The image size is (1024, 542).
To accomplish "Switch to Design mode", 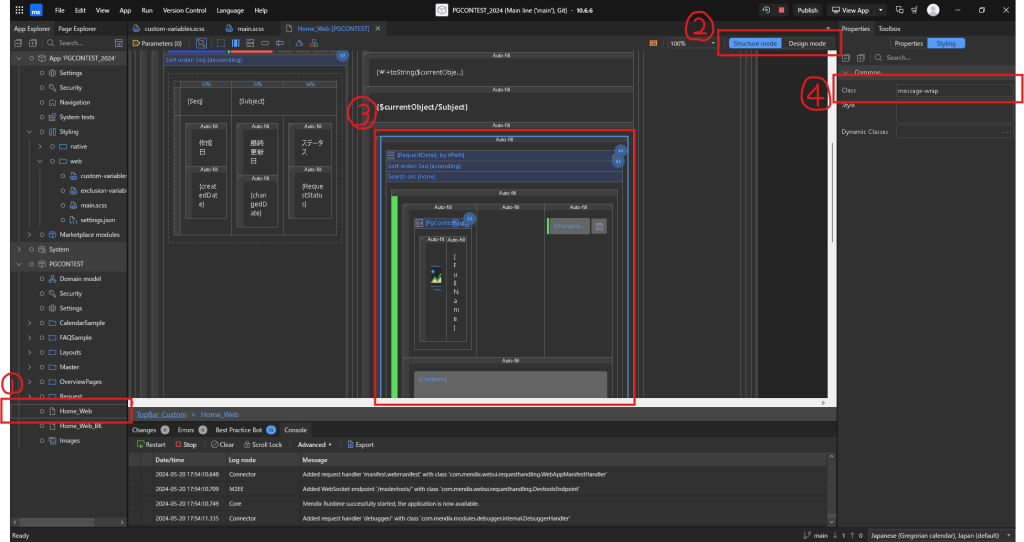I will pyautogui.click(x=807, y=44).
